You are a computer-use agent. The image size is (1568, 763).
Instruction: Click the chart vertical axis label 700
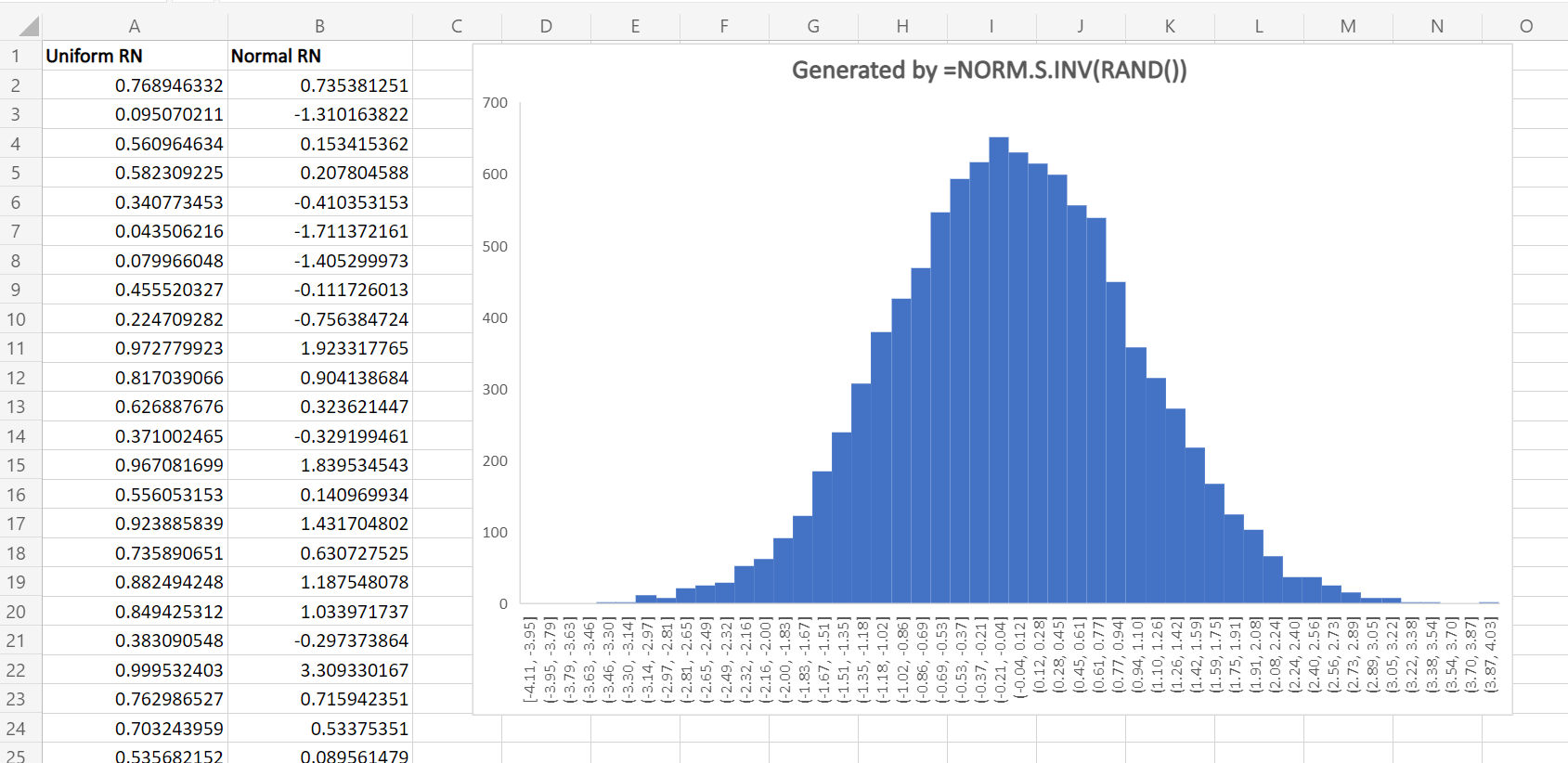click(x=495, y=102)
